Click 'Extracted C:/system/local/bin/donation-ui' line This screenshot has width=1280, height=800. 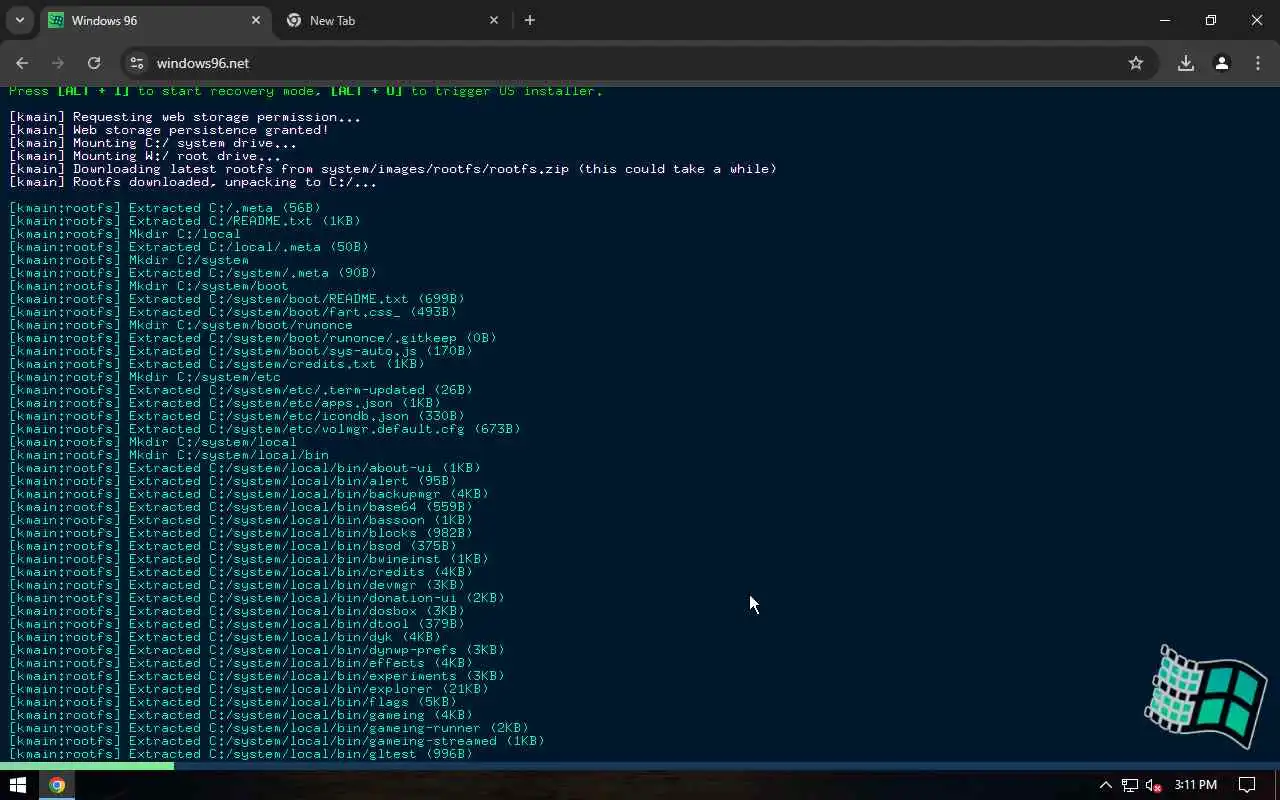[x=257, y=598]
